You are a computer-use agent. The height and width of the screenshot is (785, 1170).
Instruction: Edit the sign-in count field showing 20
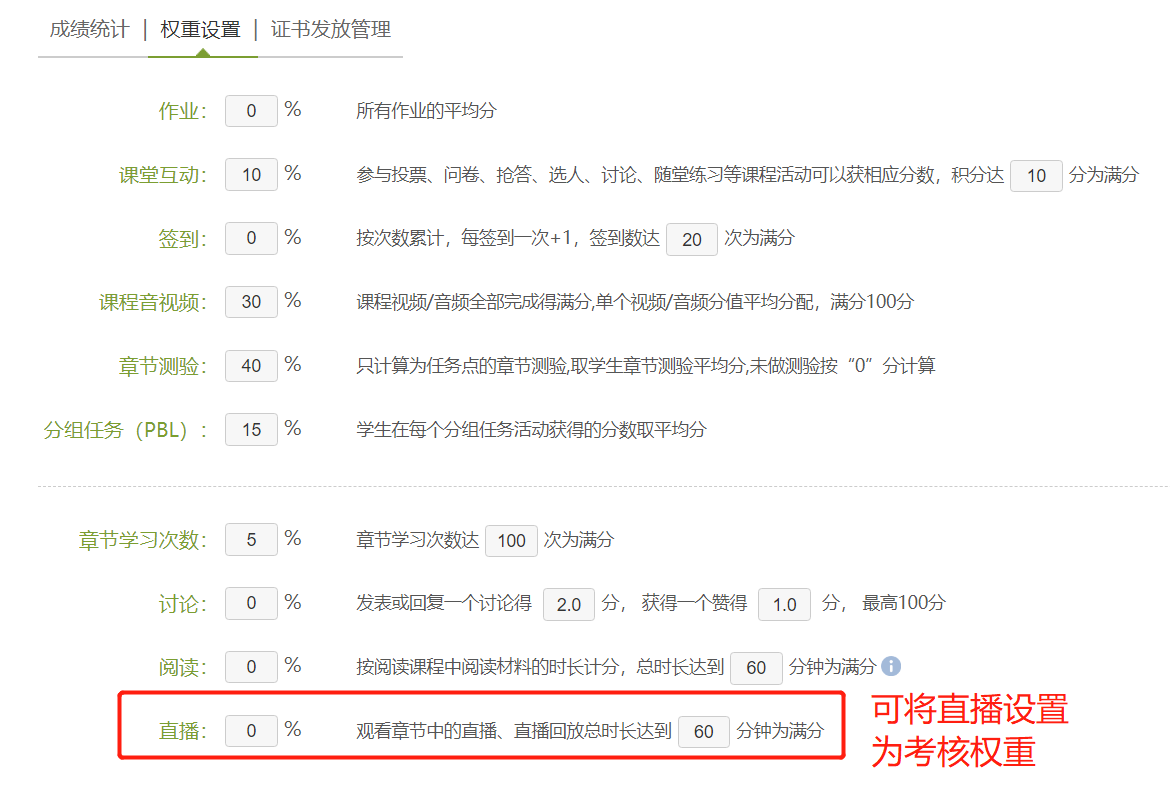(692, 240)
